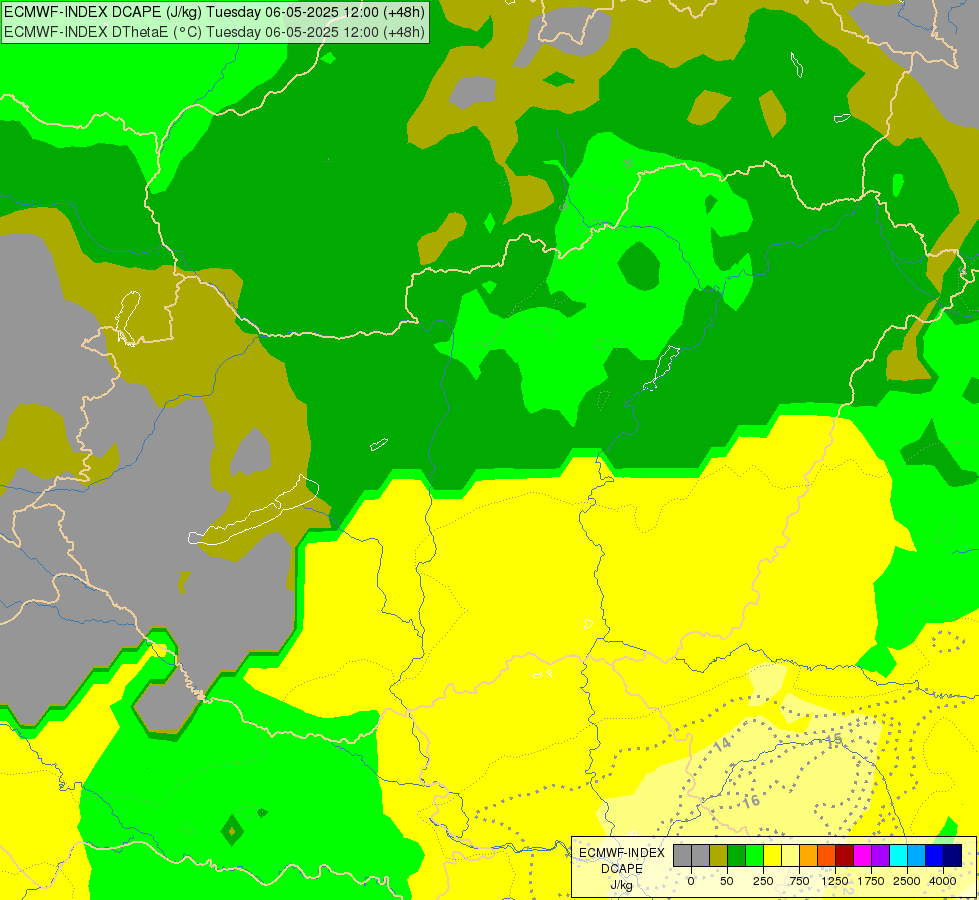Click the legend value 0

(x=691, y=881)
